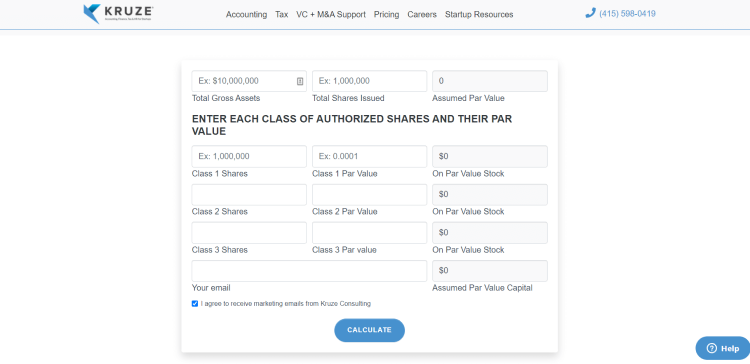Select the Class 1 Shares input

pyautogui.click(x=249, y=156)
